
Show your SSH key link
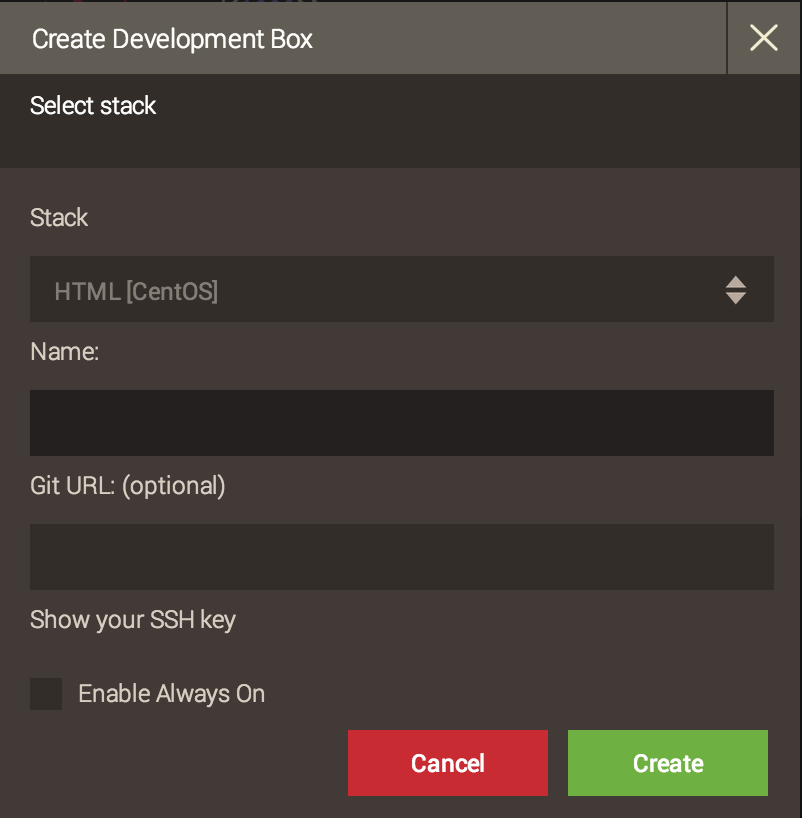pyautogui.click(x=133, y=620)
